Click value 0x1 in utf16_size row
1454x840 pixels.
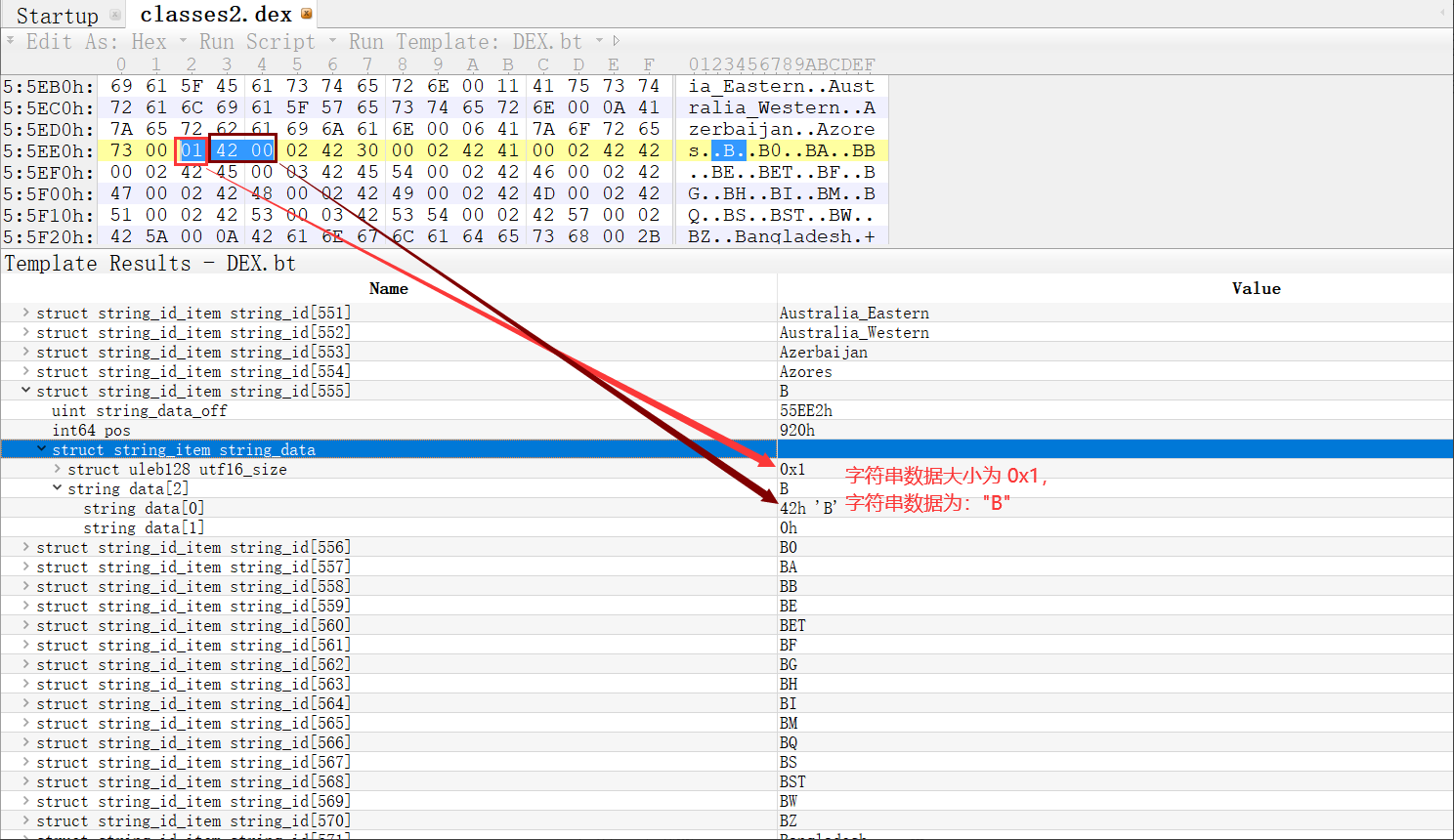coord(792,469)
